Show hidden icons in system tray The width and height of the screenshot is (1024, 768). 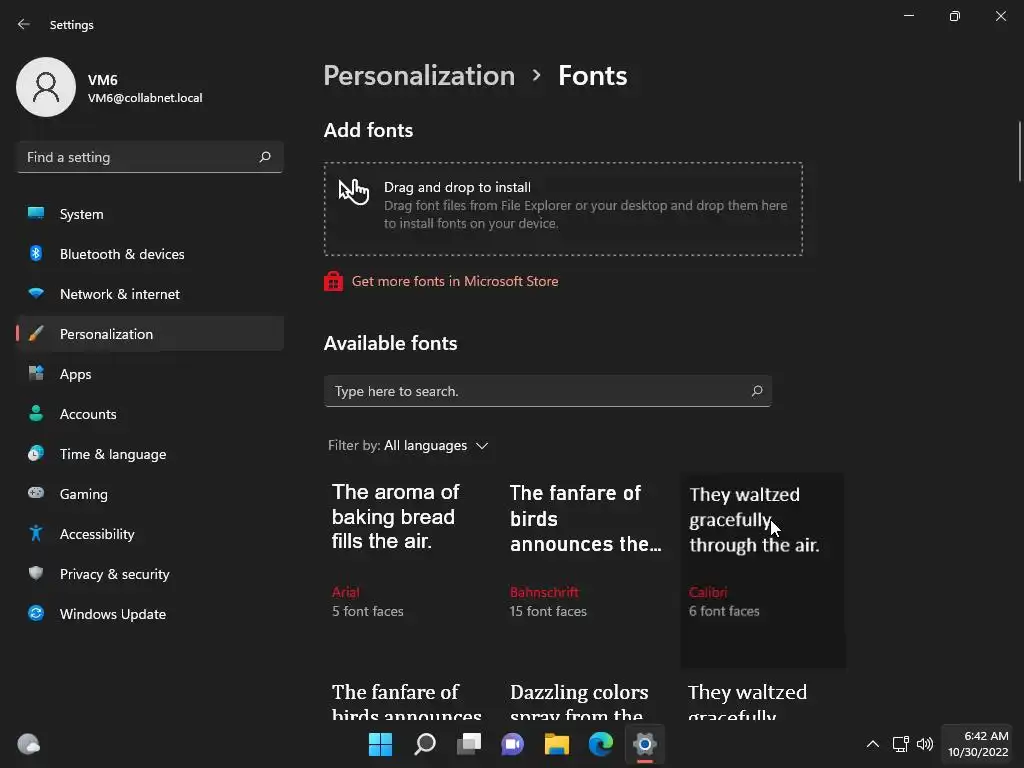[872, 744]
